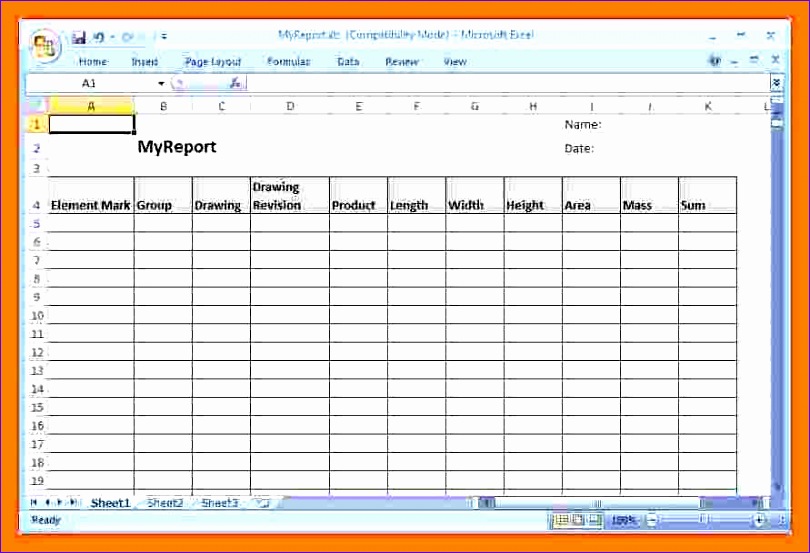Click the Insert Worksheet tab icon

pos(262,503)
